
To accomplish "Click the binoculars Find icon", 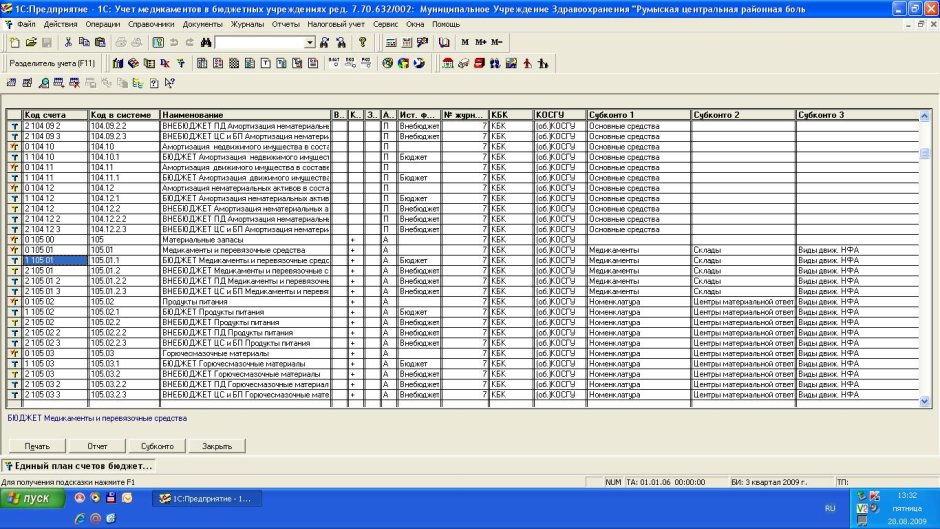I will [206, 43].
